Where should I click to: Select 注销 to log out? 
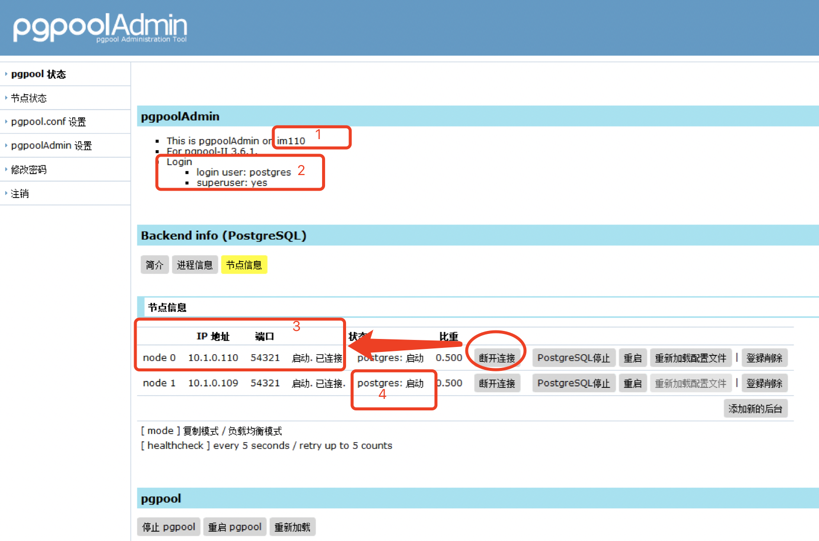coord(20,194)
